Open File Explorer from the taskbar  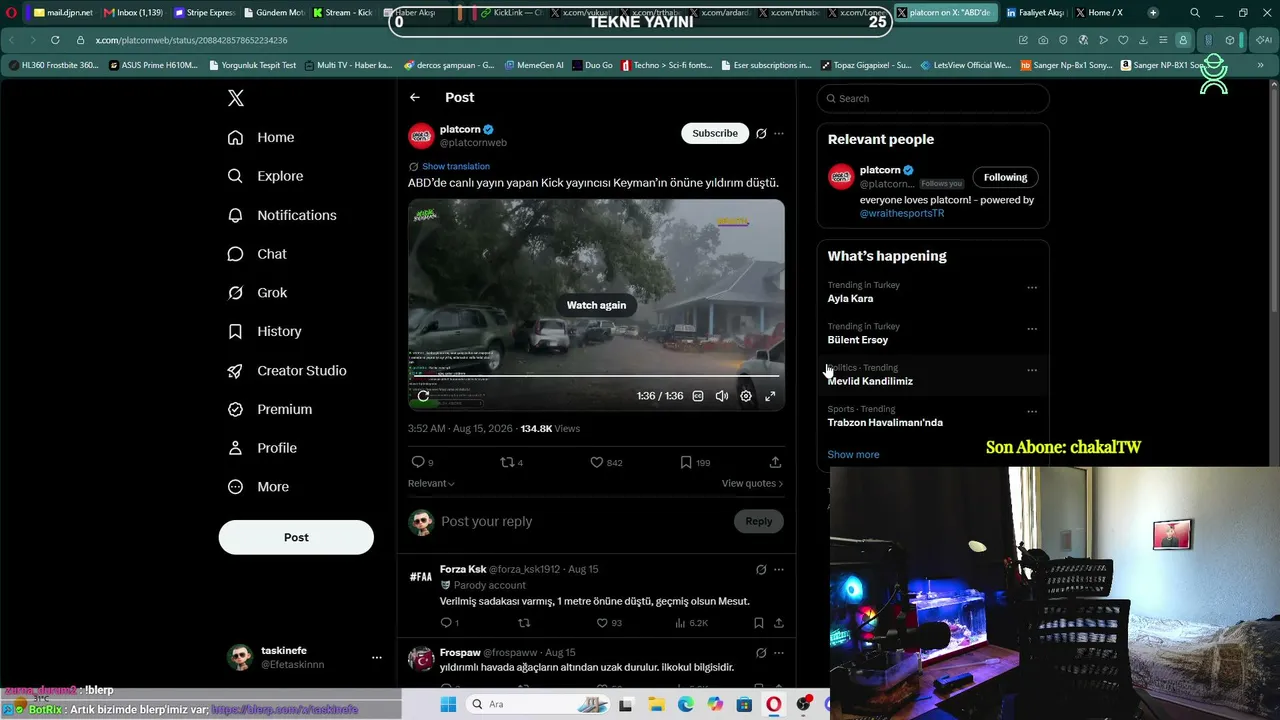coord(656,705)
